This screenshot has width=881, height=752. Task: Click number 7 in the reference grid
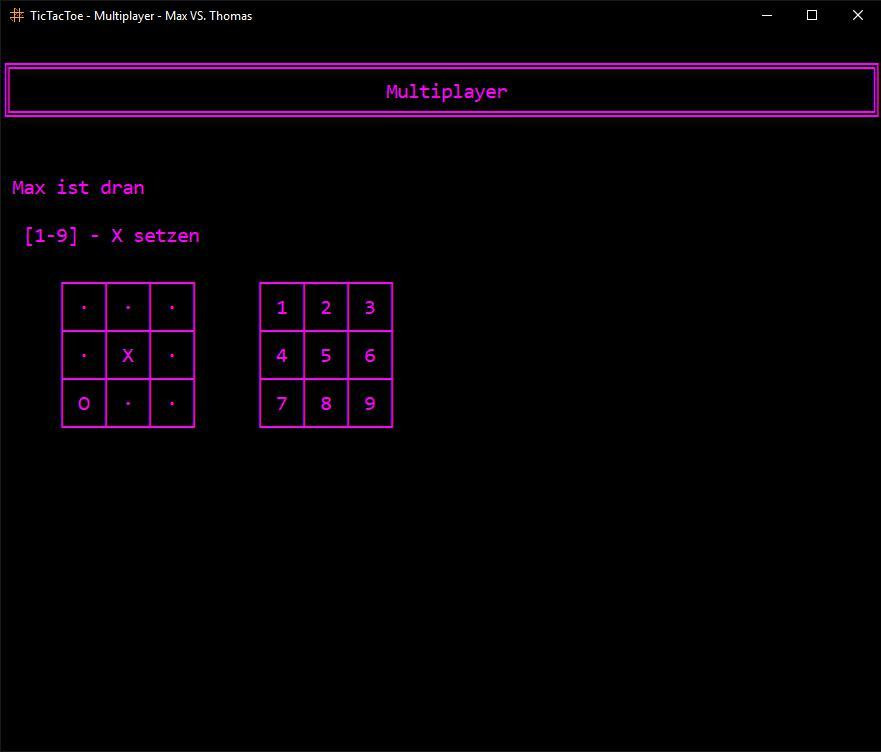pyautogui.click(x=282, y=404)
